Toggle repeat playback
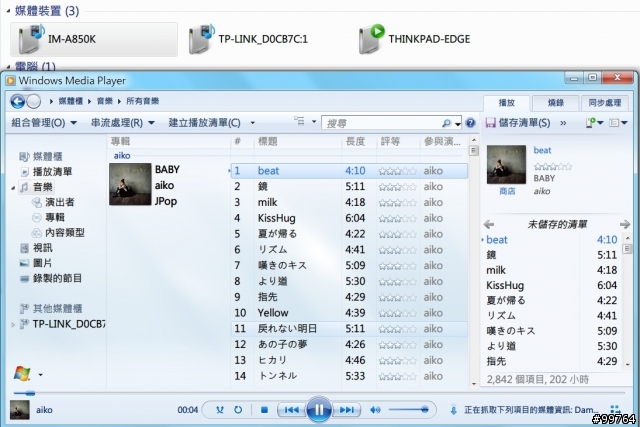Image resolution: width=640 pixels, height=427 pixels. click(x=238, y=410)
